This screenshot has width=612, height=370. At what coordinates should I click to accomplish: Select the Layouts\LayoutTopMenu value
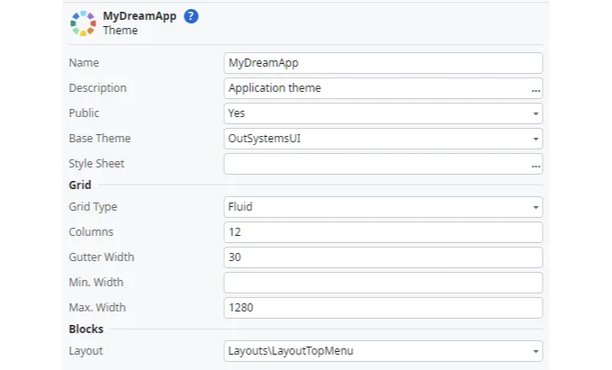(x=291, y=351)
